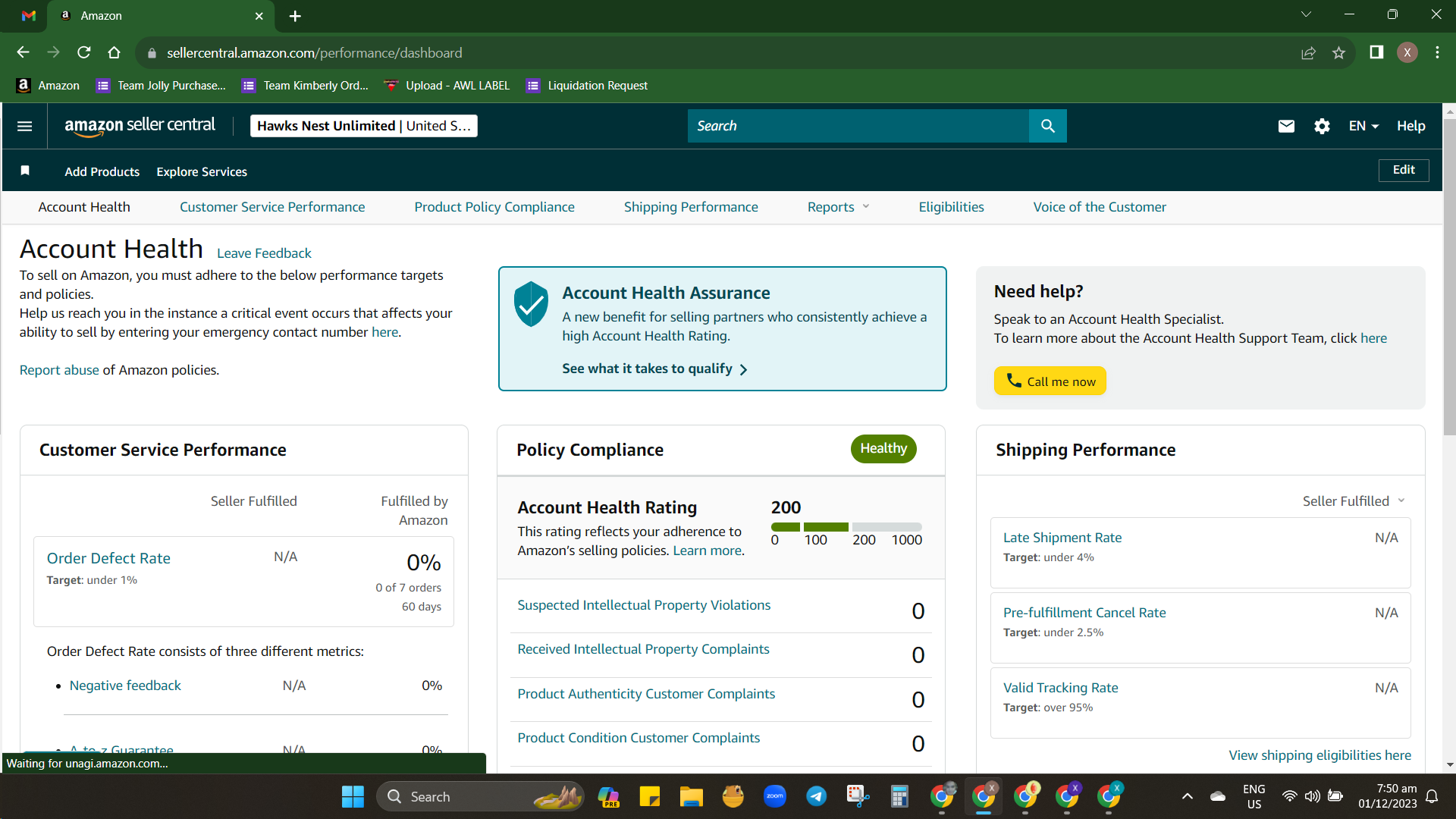
Task: Open the Eligibilities tab
Action: [x=951, y=207]
